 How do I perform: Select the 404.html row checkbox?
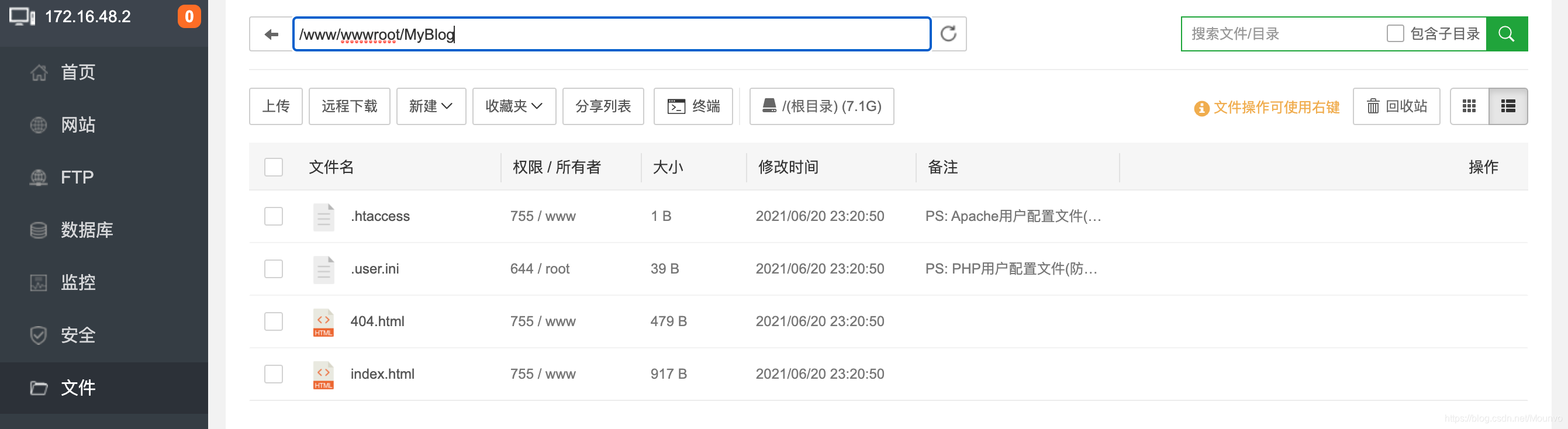click(x=274, y=321)
